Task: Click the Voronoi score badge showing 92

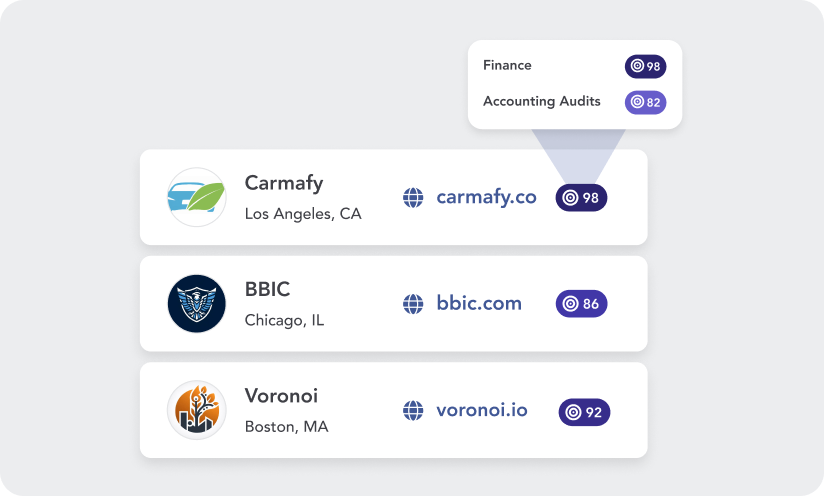Action: [x=584, y=411]
